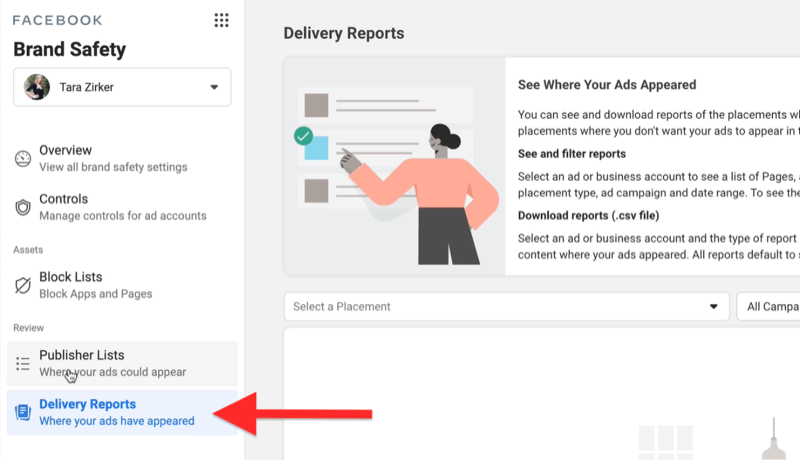
Task: Click the Delivery Reports page title
Action: (x=344, y=33)
